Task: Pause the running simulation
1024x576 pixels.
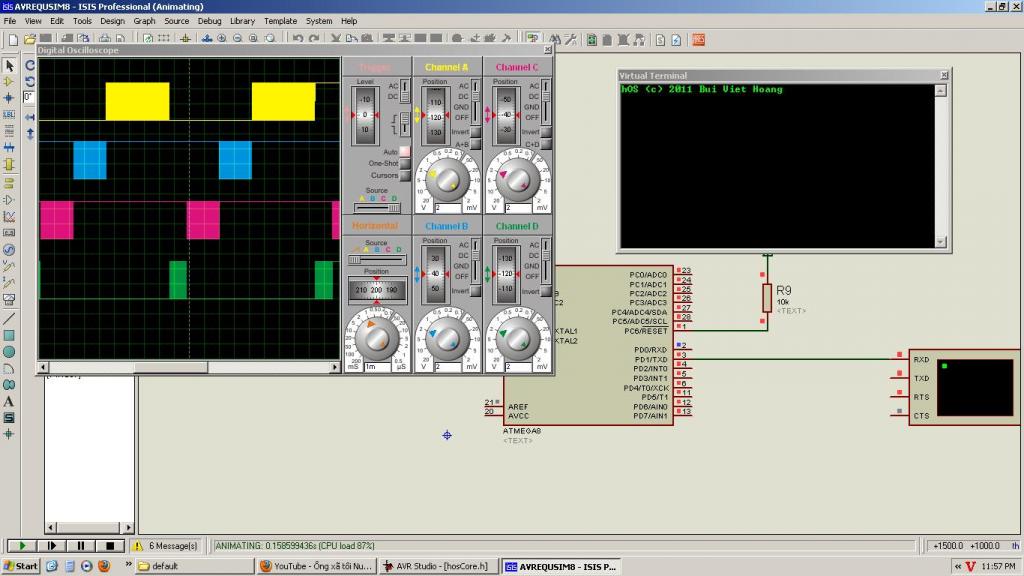Action: point(79,546)
